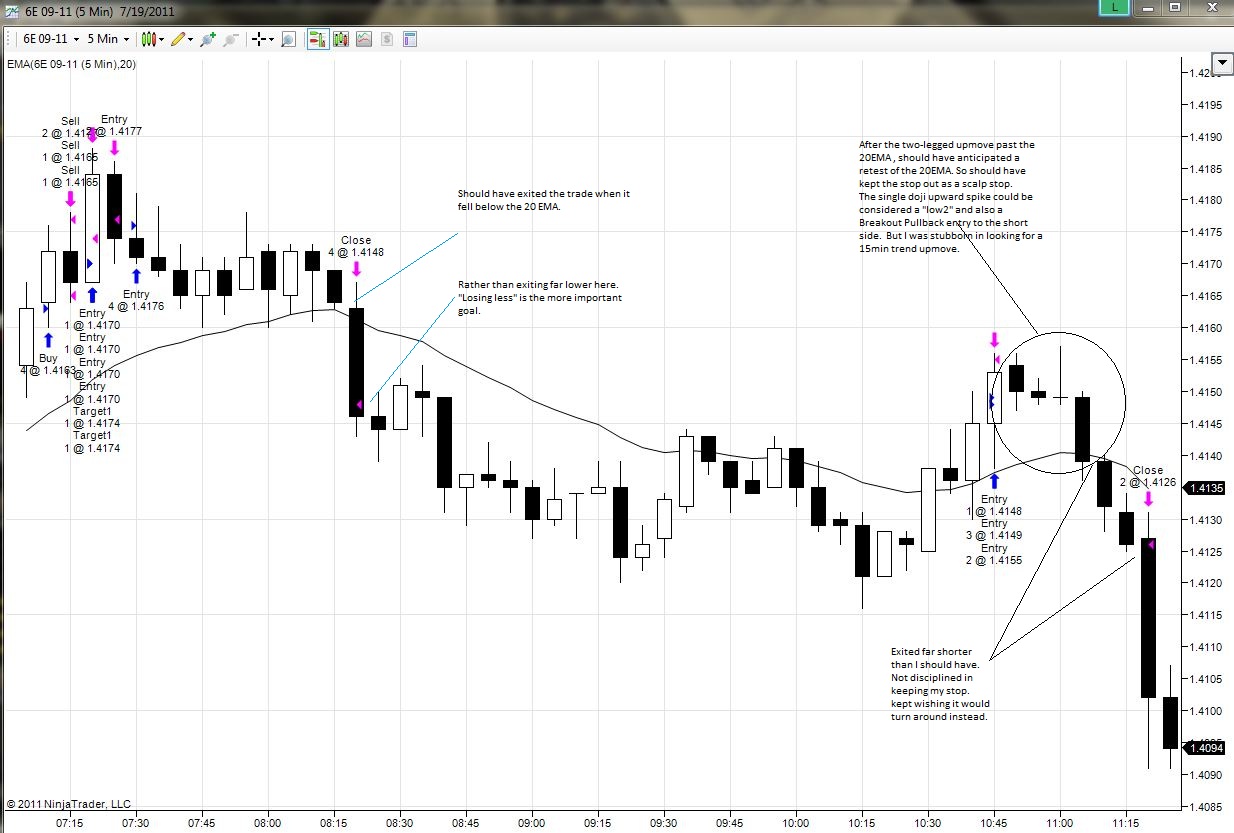Select the 'Entry 4 @ 1.4176' execution label
1234x833 pixels.
[x=136, y=300]
